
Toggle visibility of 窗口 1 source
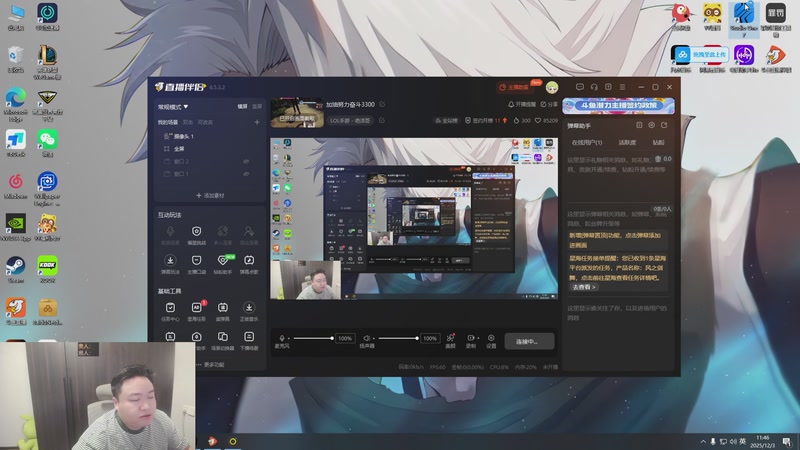pos(246,174)
